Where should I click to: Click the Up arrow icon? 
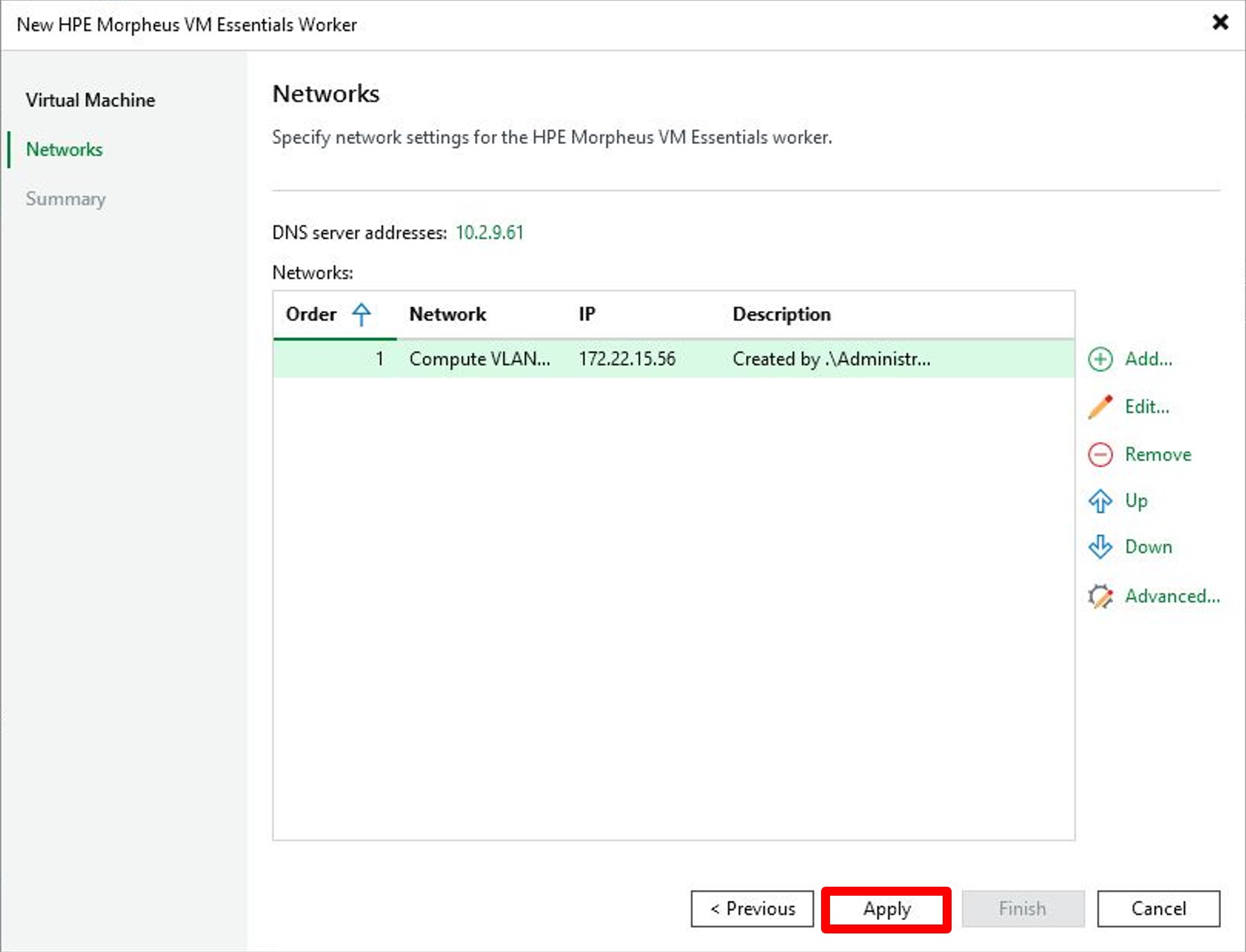pyautogui.click(x=1100, y=501)
